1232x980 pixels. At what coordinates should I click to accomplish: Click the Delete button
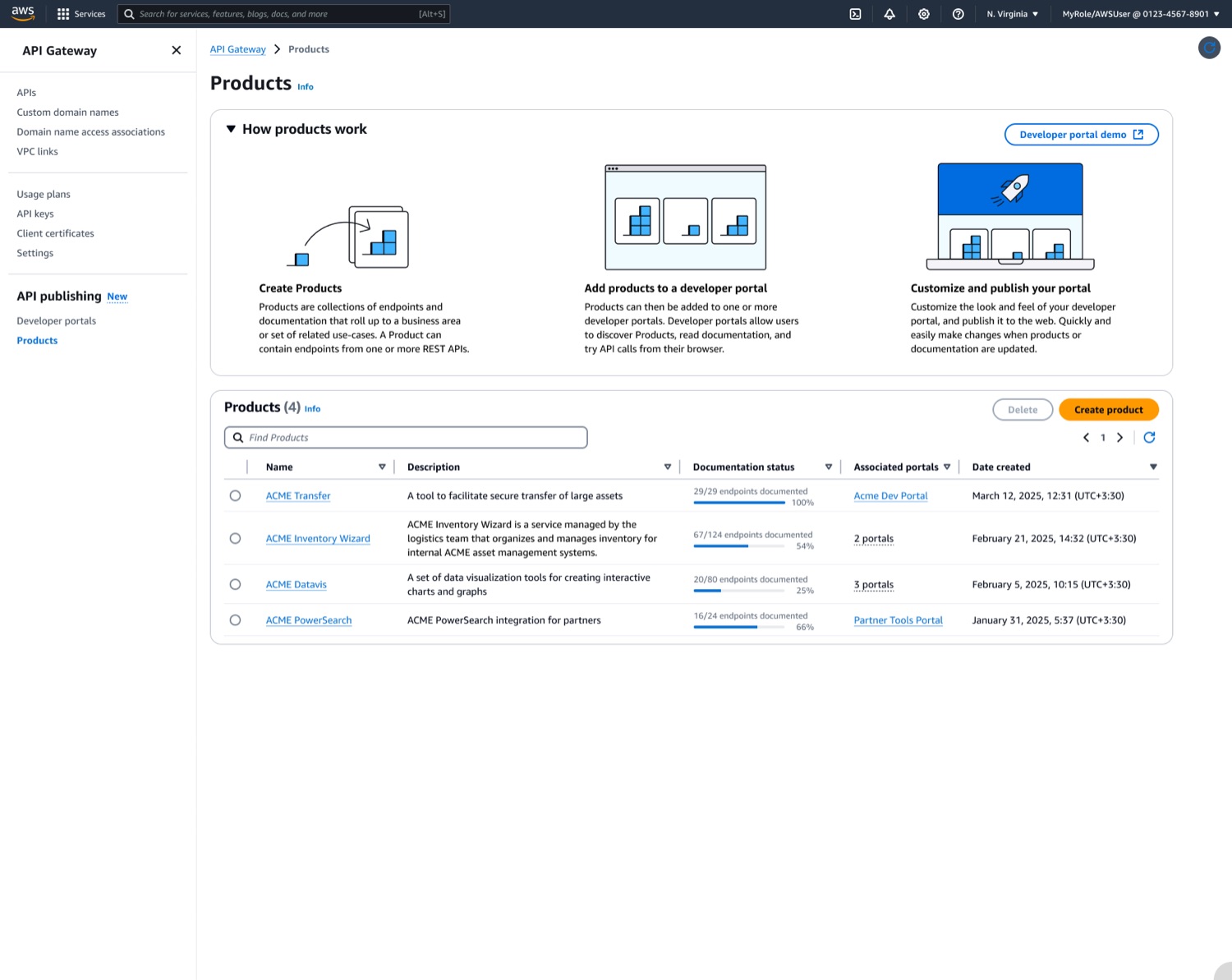1023,410
